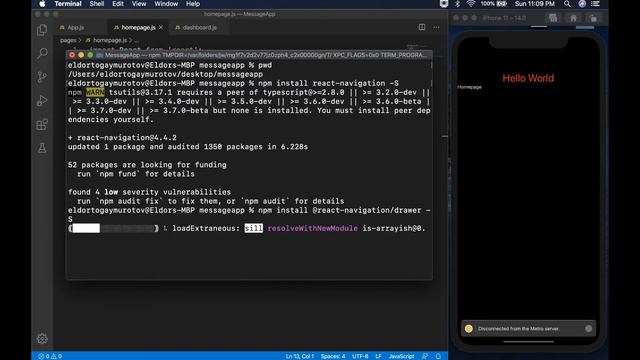Image resolution: width=640 pixels, height=360 pixels.
Task: Open notifications bell in status bar
Action: click(438, 356)
